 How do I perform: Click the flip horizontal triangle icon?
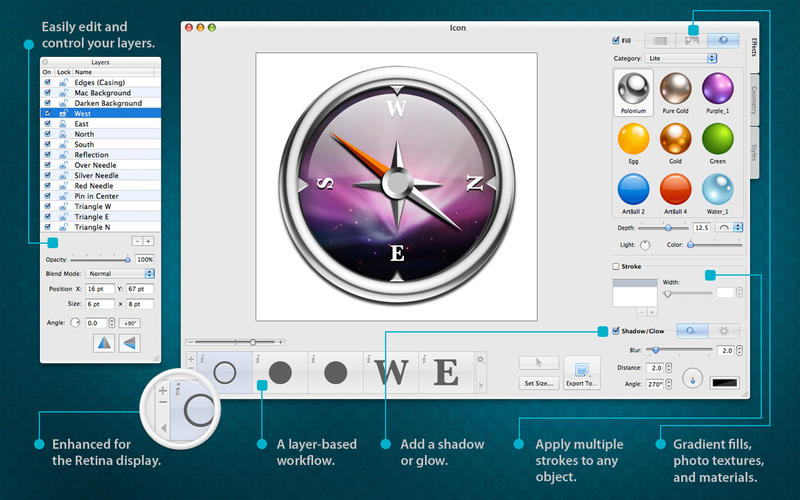[x=103, y=343]
